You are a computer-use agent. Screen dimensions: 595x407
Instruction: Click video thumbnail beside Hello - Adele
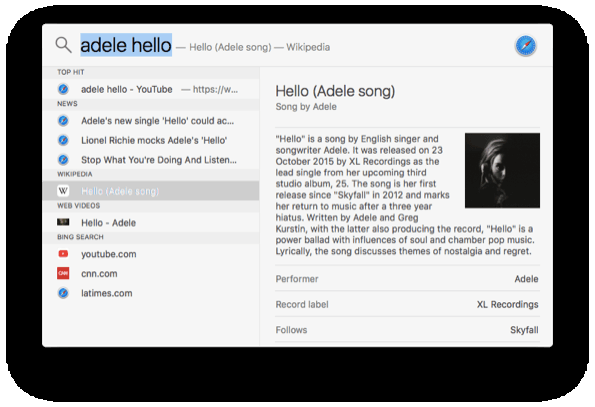pos(63,222)
